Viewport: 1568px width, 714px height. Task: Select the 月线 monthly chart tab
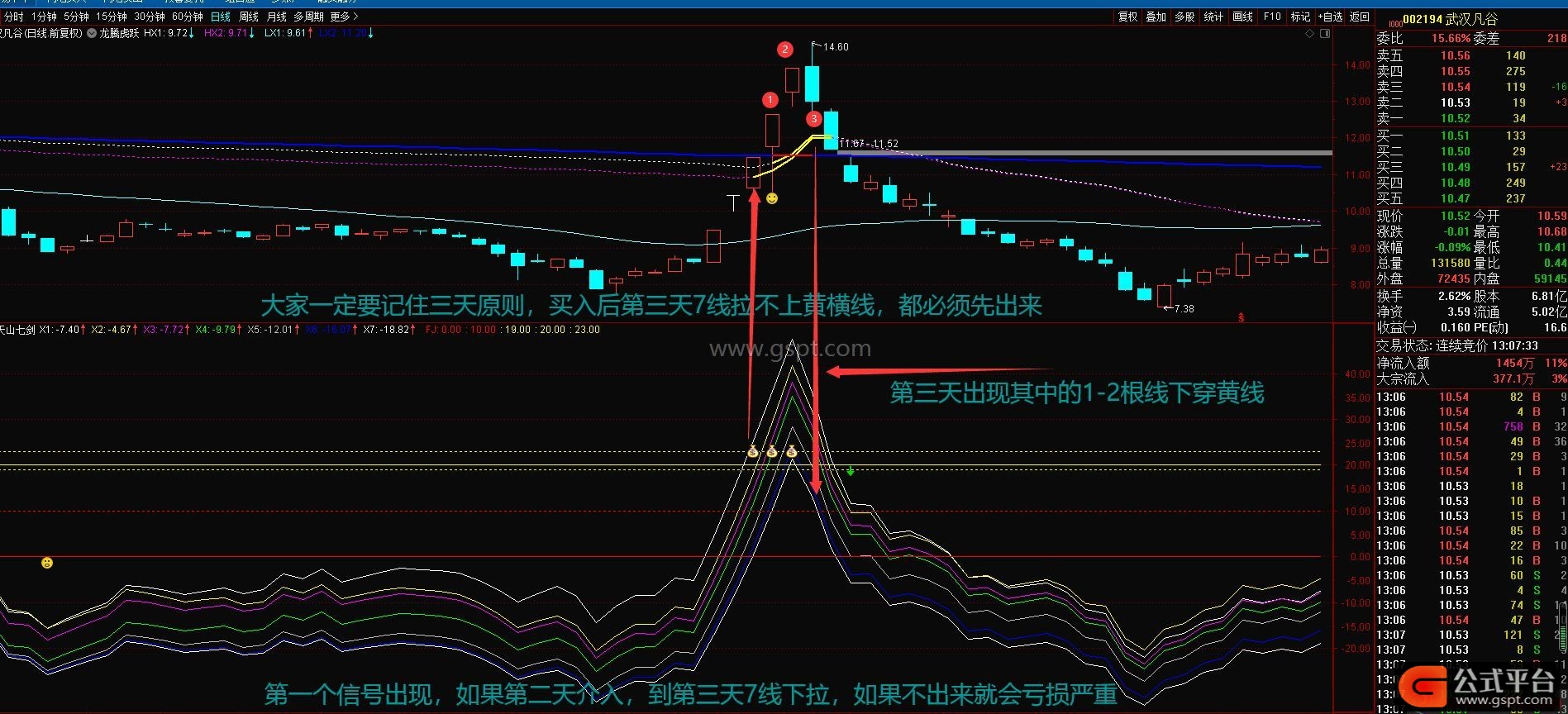(x=277, y=17)
